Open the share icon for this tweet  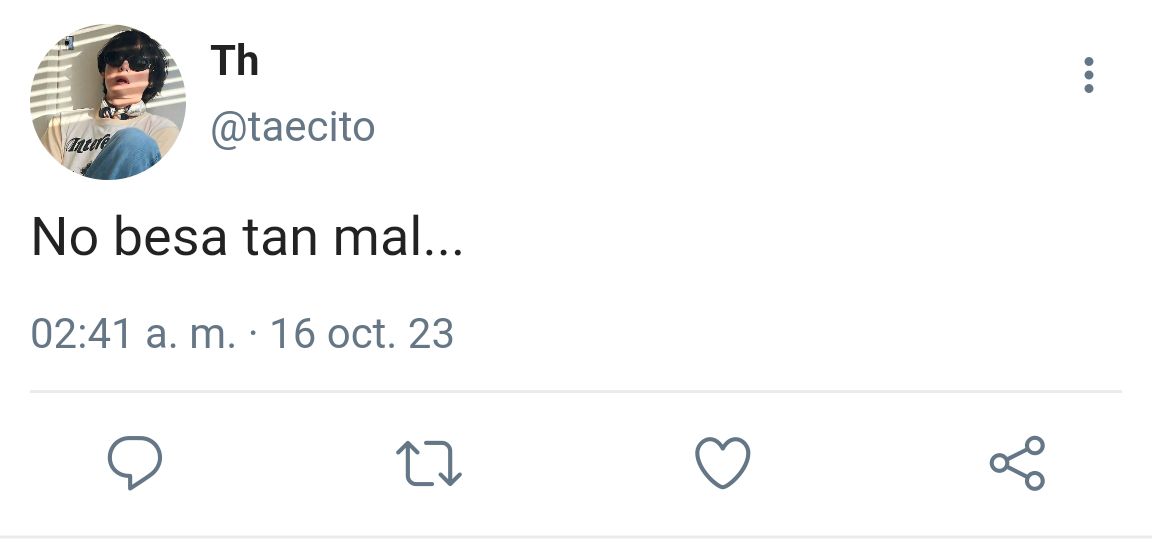[x=1018, y=462]
